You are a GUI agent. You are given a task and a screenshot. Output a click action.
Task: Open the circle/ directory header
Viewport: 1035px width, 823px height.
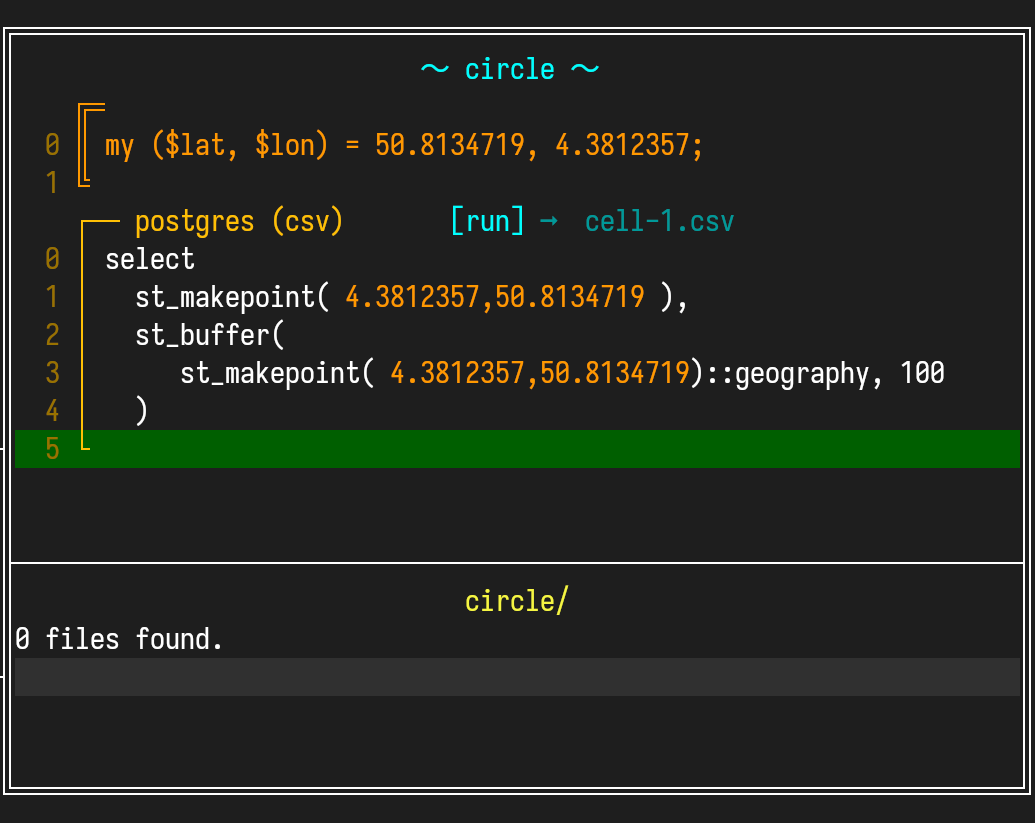pos(516,601)
